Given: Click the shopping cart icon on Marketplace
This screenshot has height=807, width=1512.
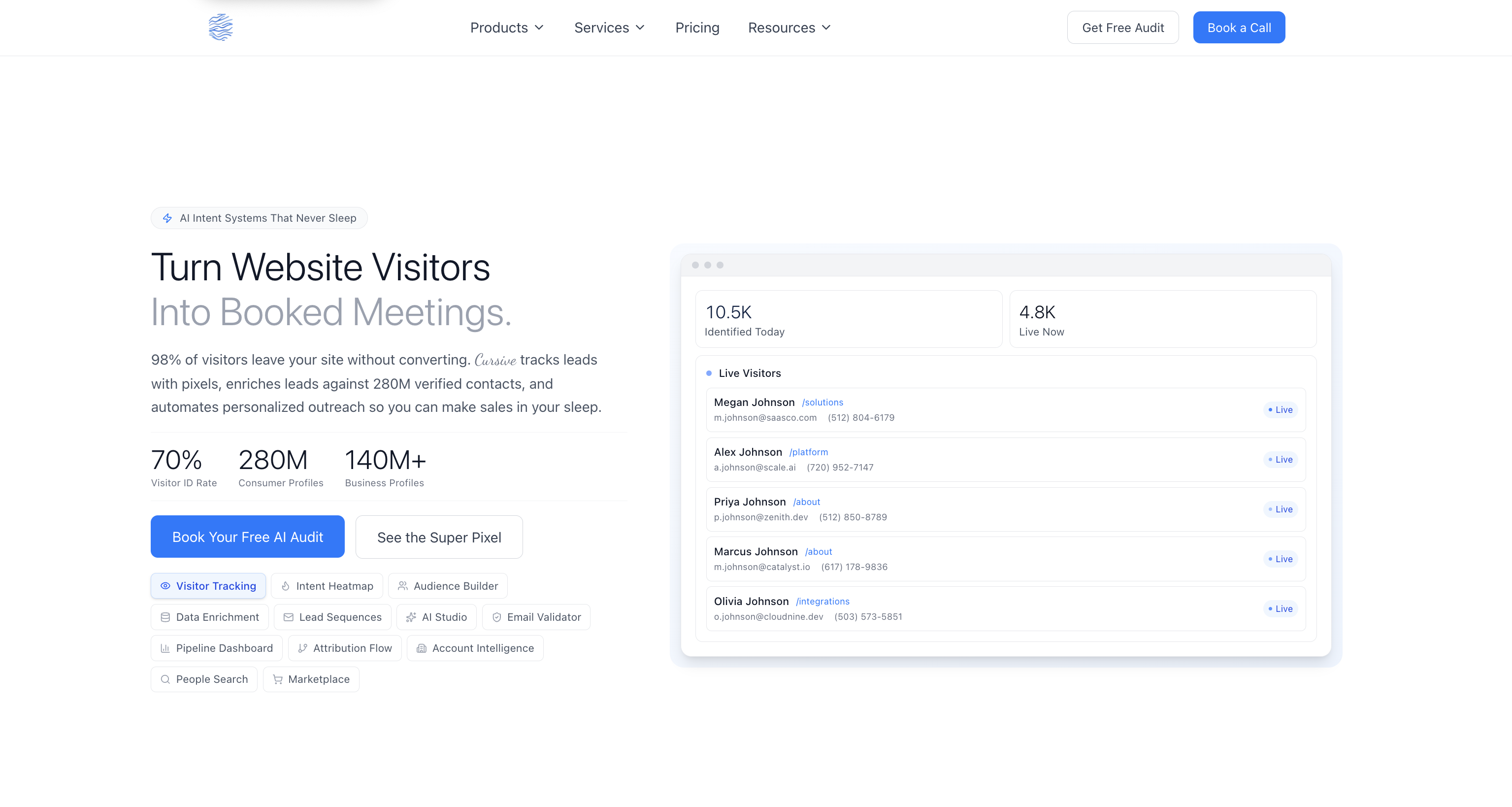Looking at the screenshot, I should click(x=278, y=679).
